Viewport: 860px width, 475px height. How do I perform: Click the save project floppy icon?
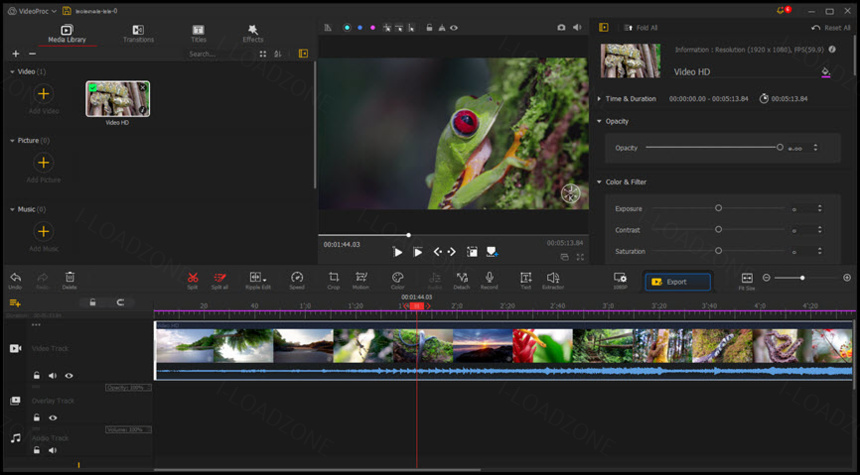pos(66,11)
